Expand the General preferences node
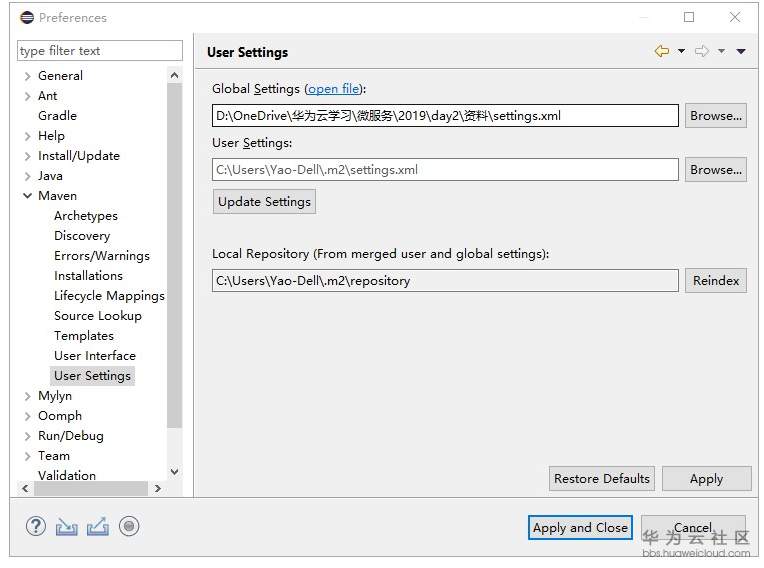764x568 pixels. [x=27, y=76]
